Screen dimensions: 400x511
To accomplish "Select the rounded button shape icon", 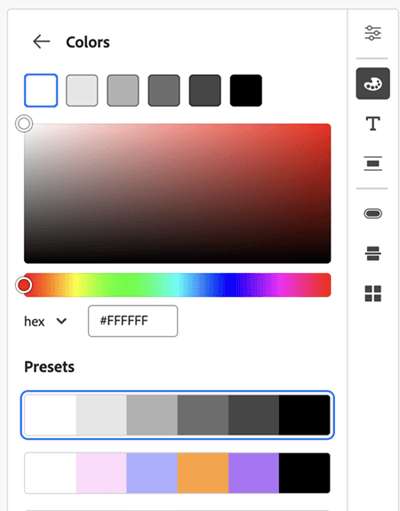I will coord(373,213).
